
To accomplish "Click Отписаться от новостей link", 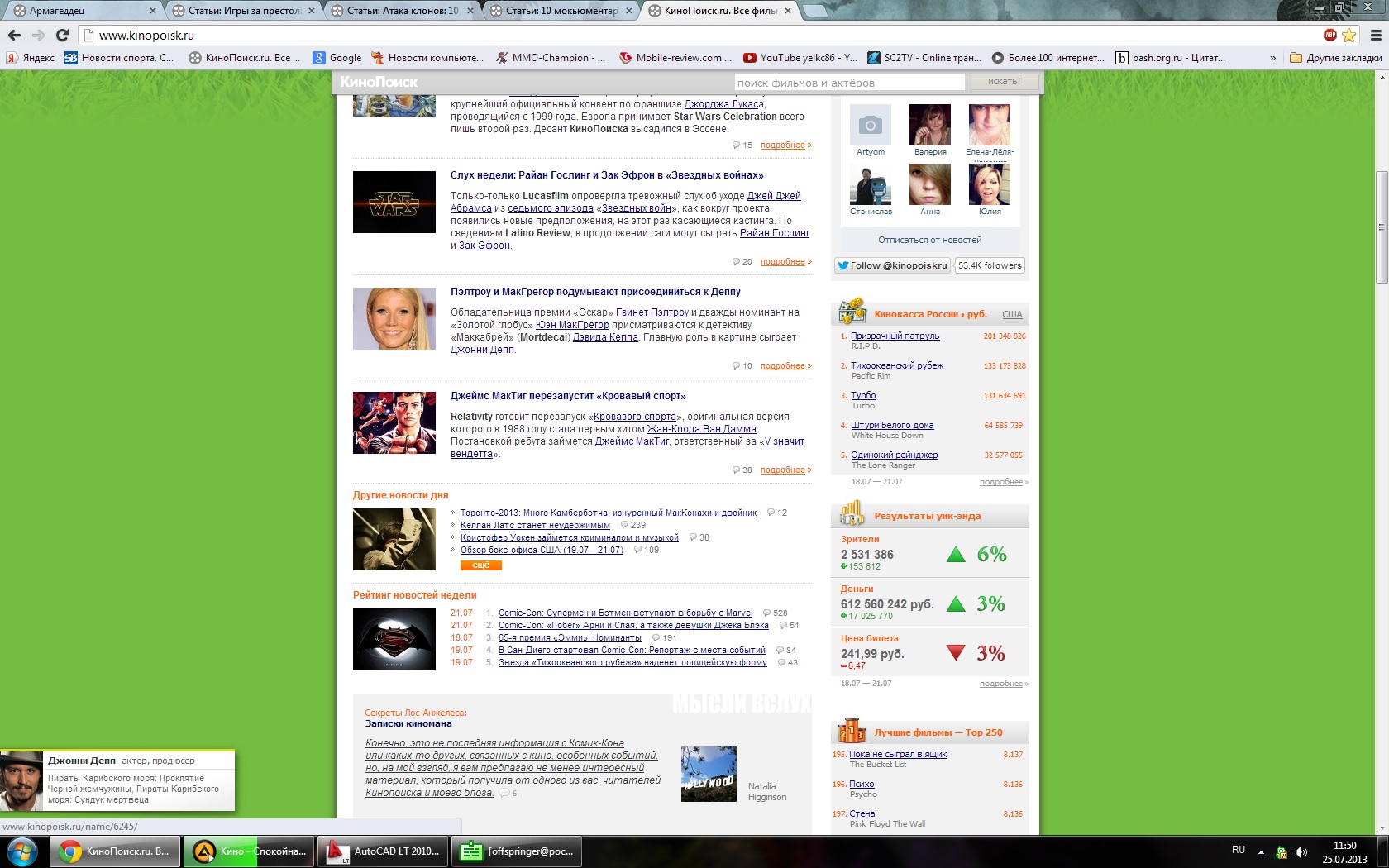I will 930,240.
